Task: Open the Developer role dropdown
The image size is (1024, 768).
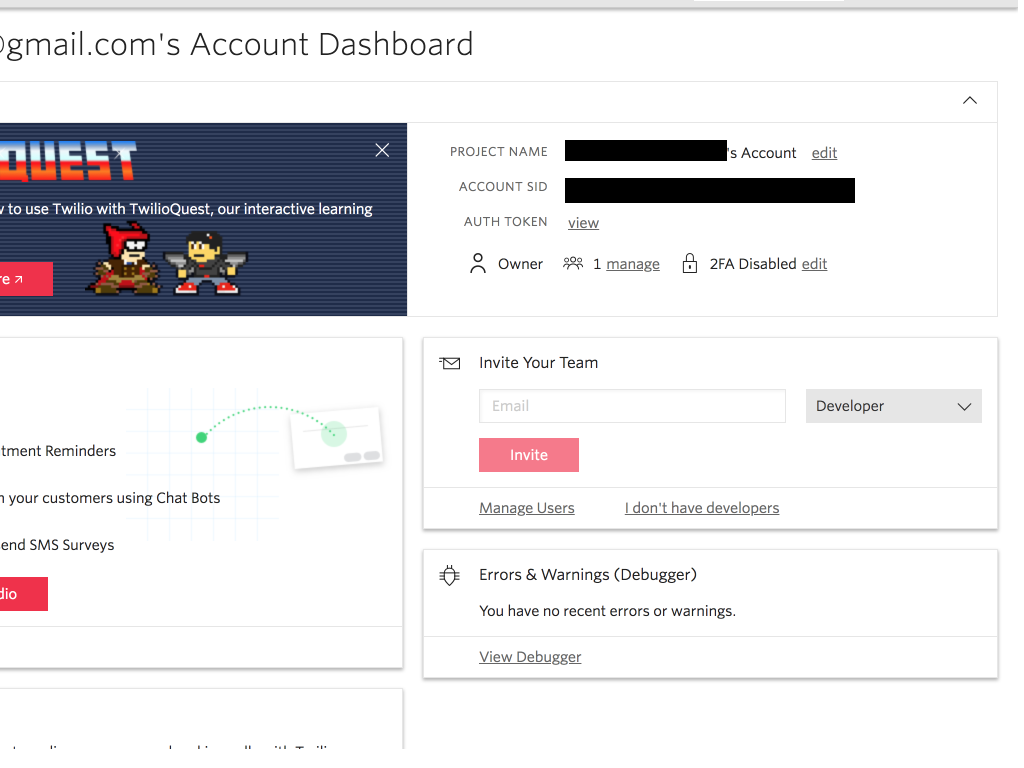Action: click(x=893, y=406)
